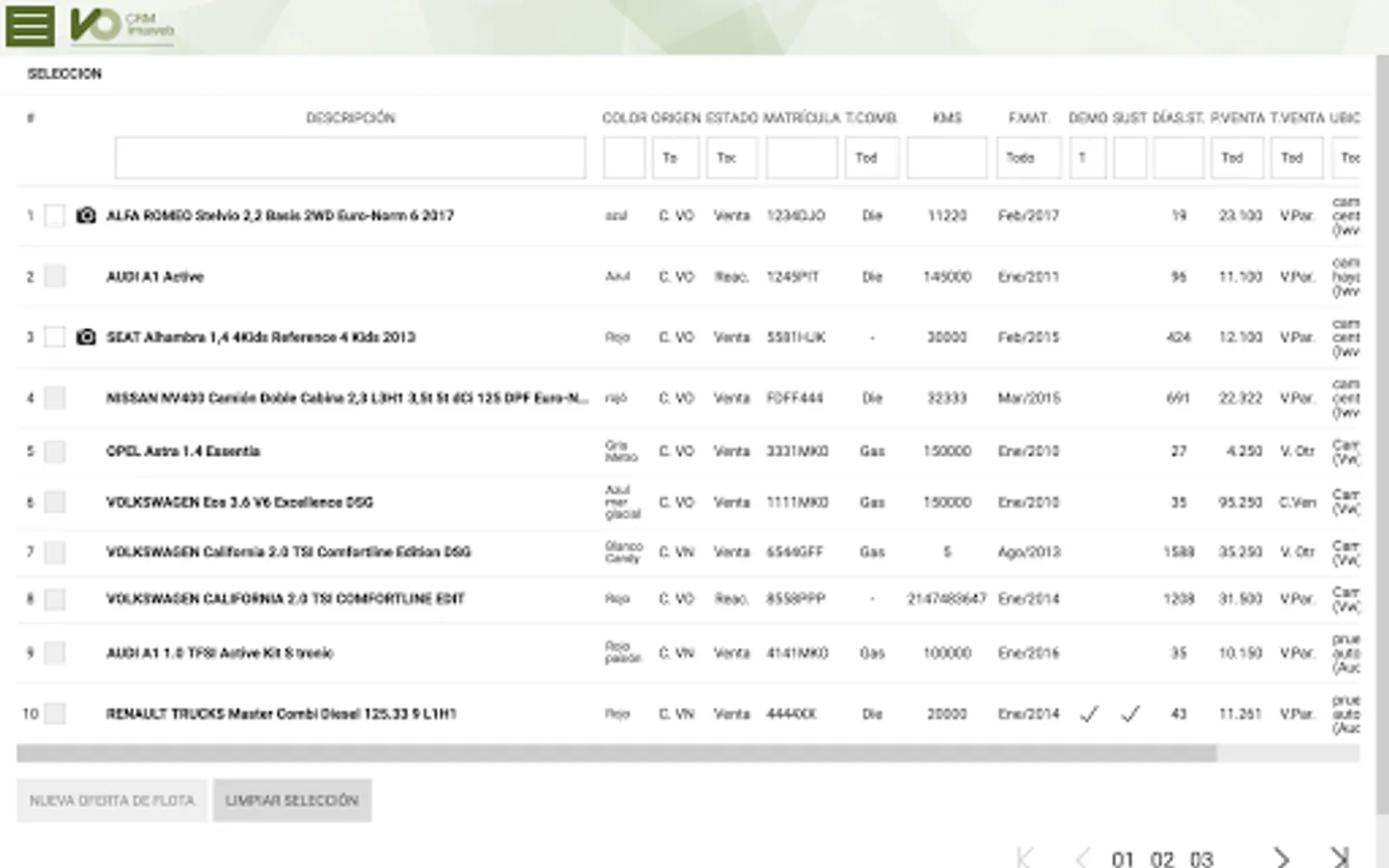
Task: Go to page 03
Action: (1201, 858)
